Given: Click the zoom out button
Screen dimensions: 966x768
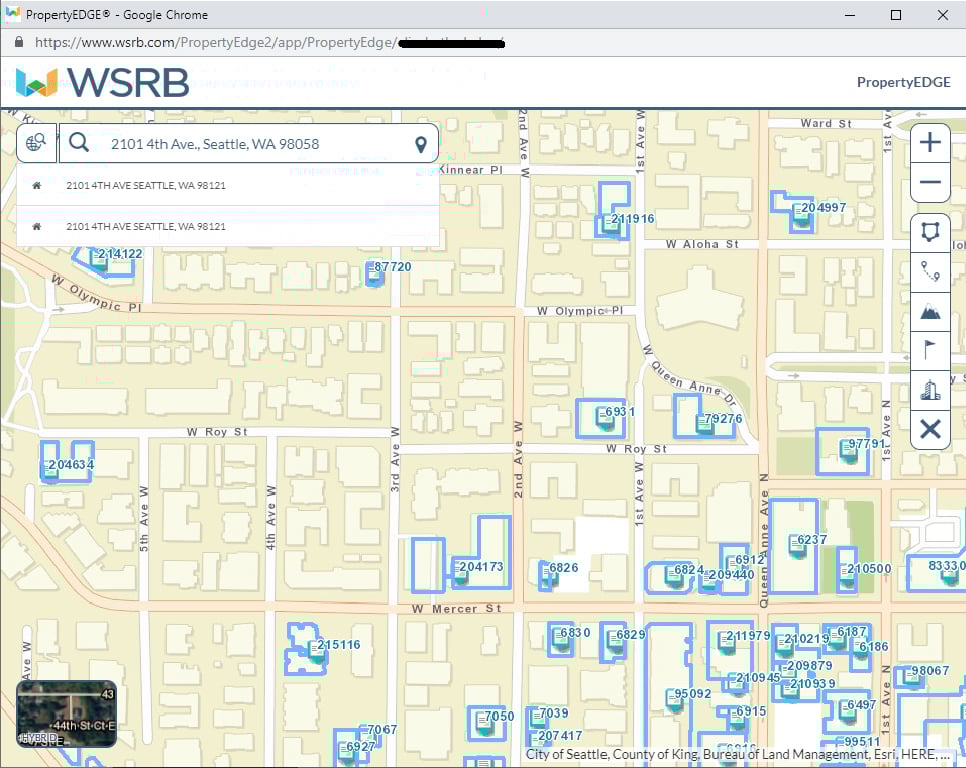Looking at the screenshot, I should (930, 182).
